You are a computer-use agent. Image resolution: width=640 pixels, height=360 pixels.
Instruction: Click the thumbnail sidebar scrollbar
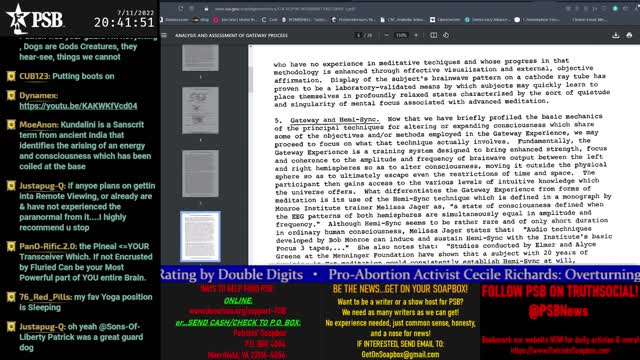250,80
